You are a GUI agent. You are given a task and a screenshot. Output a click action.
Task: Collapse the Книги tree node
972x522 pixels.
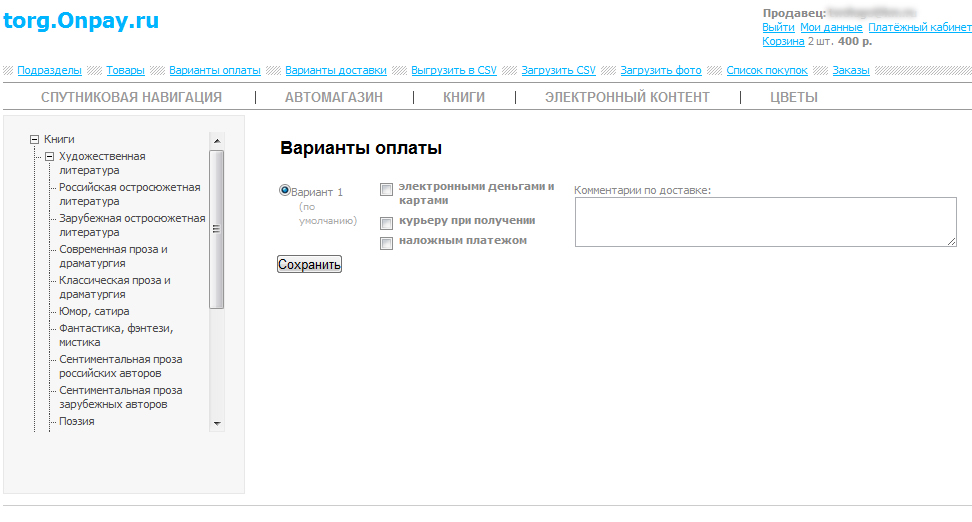[x=35, y=140]
